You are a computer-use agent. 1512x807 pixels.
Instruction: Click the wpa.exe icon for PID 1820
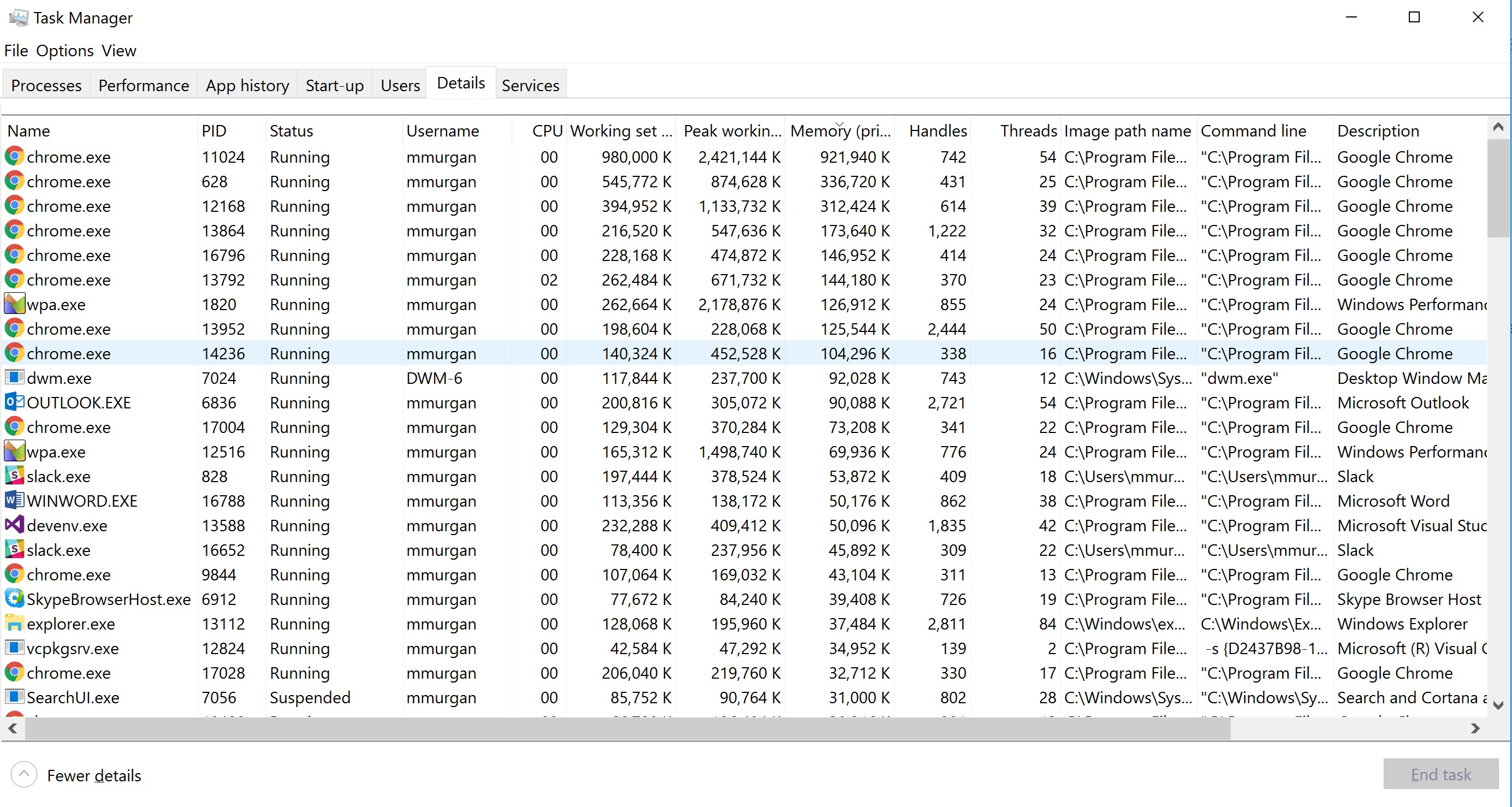pyautogui.click(x=15, y=304)
